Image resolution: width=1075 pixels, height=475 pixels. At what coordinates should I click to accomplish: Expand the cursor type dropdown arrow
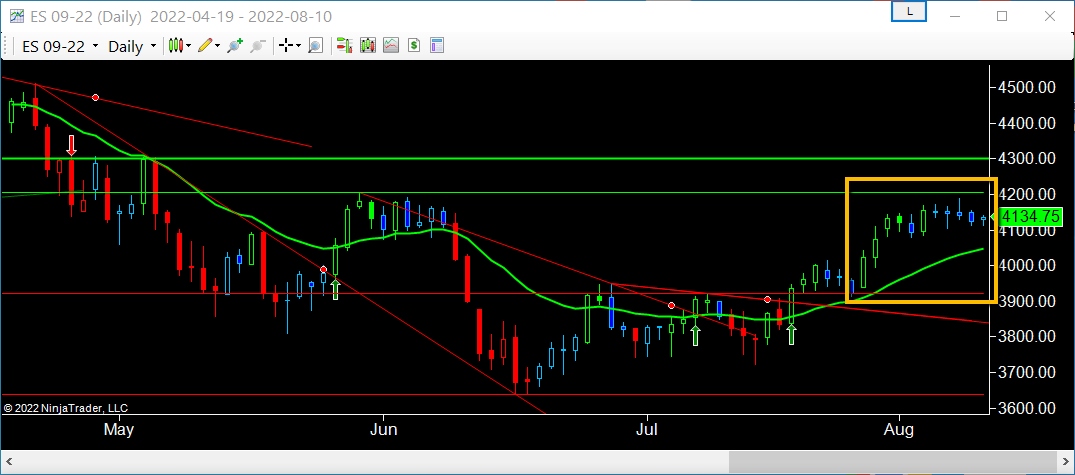pyautogui.click(x=298, y=46)
